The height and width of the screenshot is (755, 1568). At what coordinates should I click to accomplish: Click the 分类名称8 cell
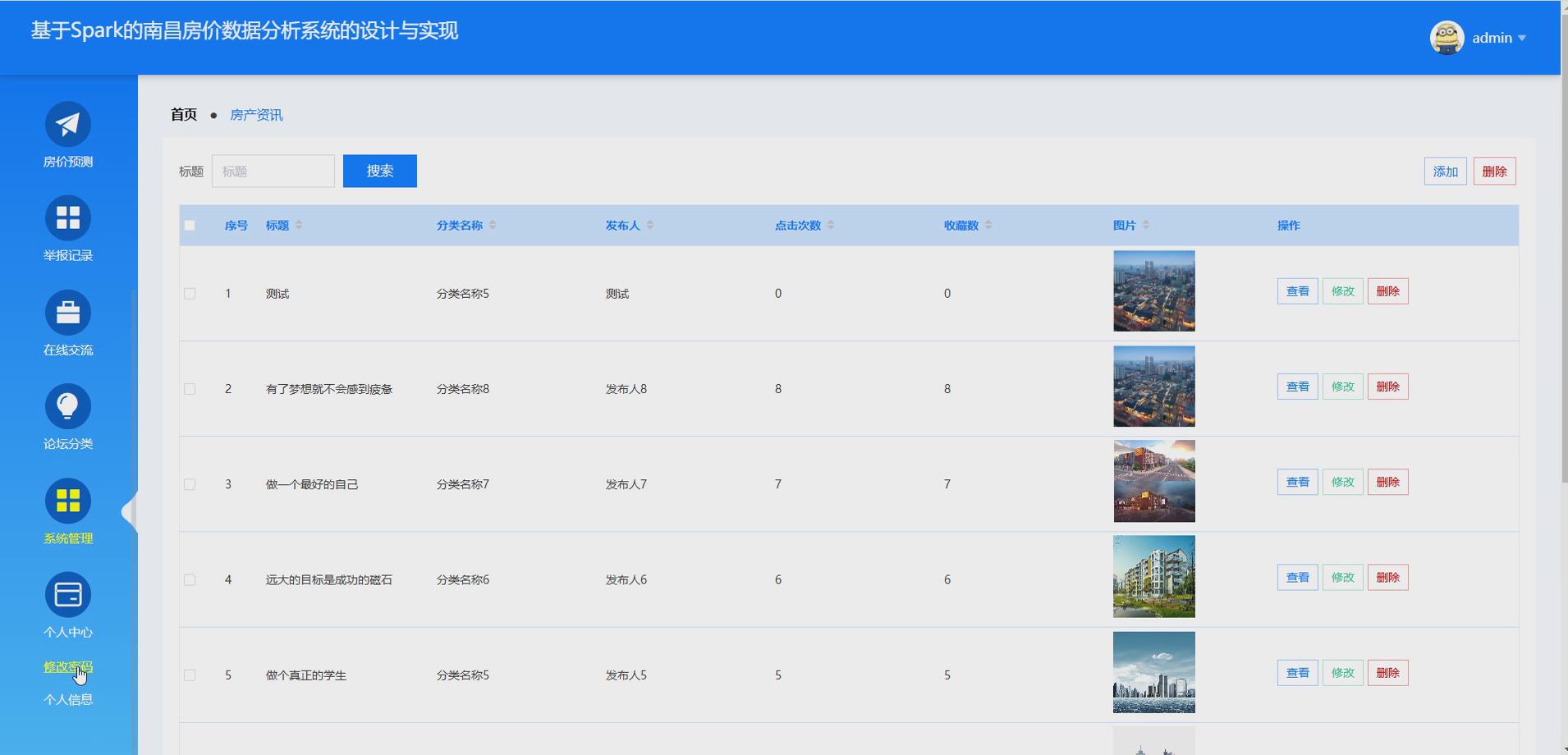463,389
